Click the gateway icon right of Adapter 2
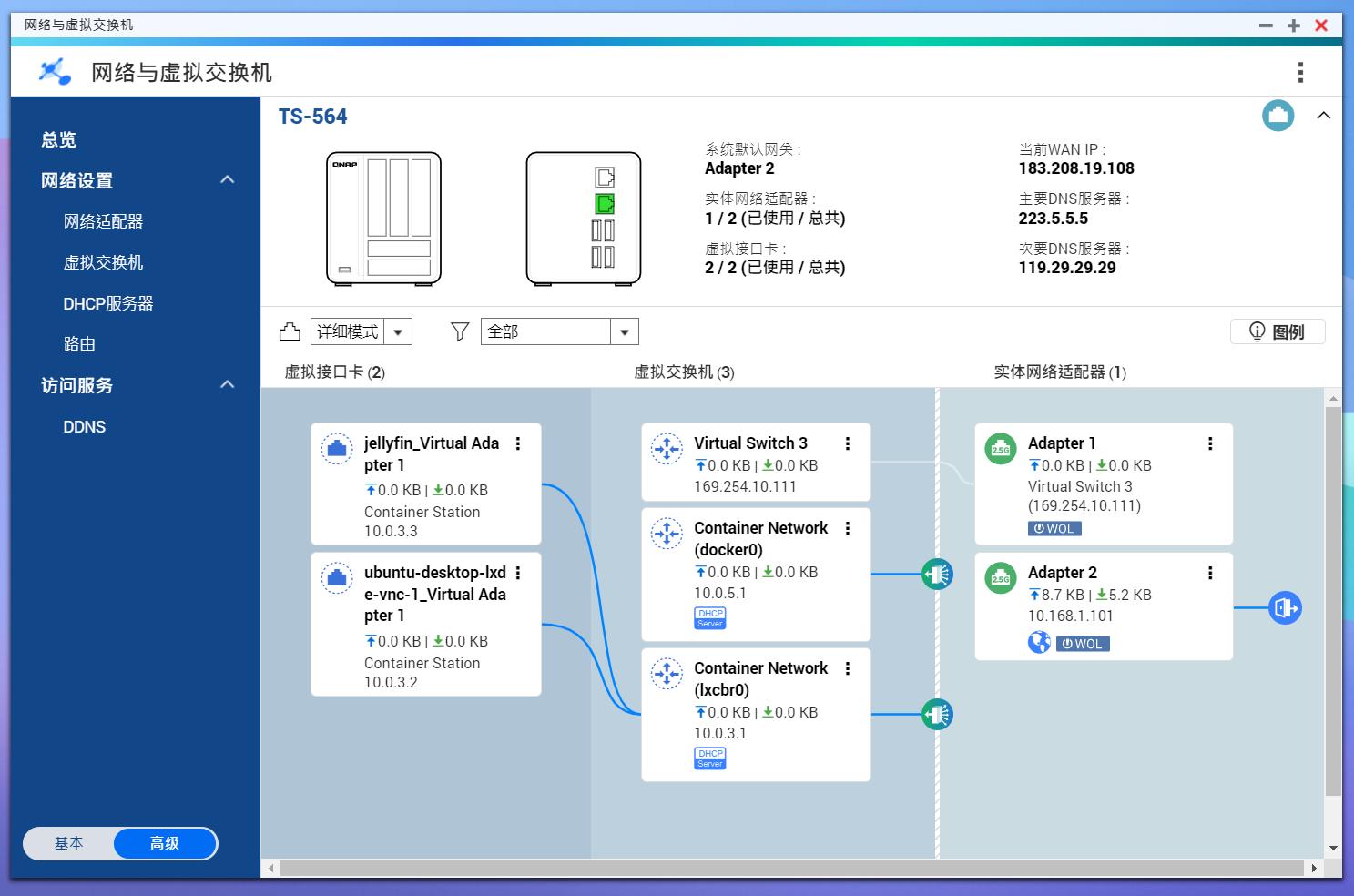 pyautogui.click(x=1284, y=607)
